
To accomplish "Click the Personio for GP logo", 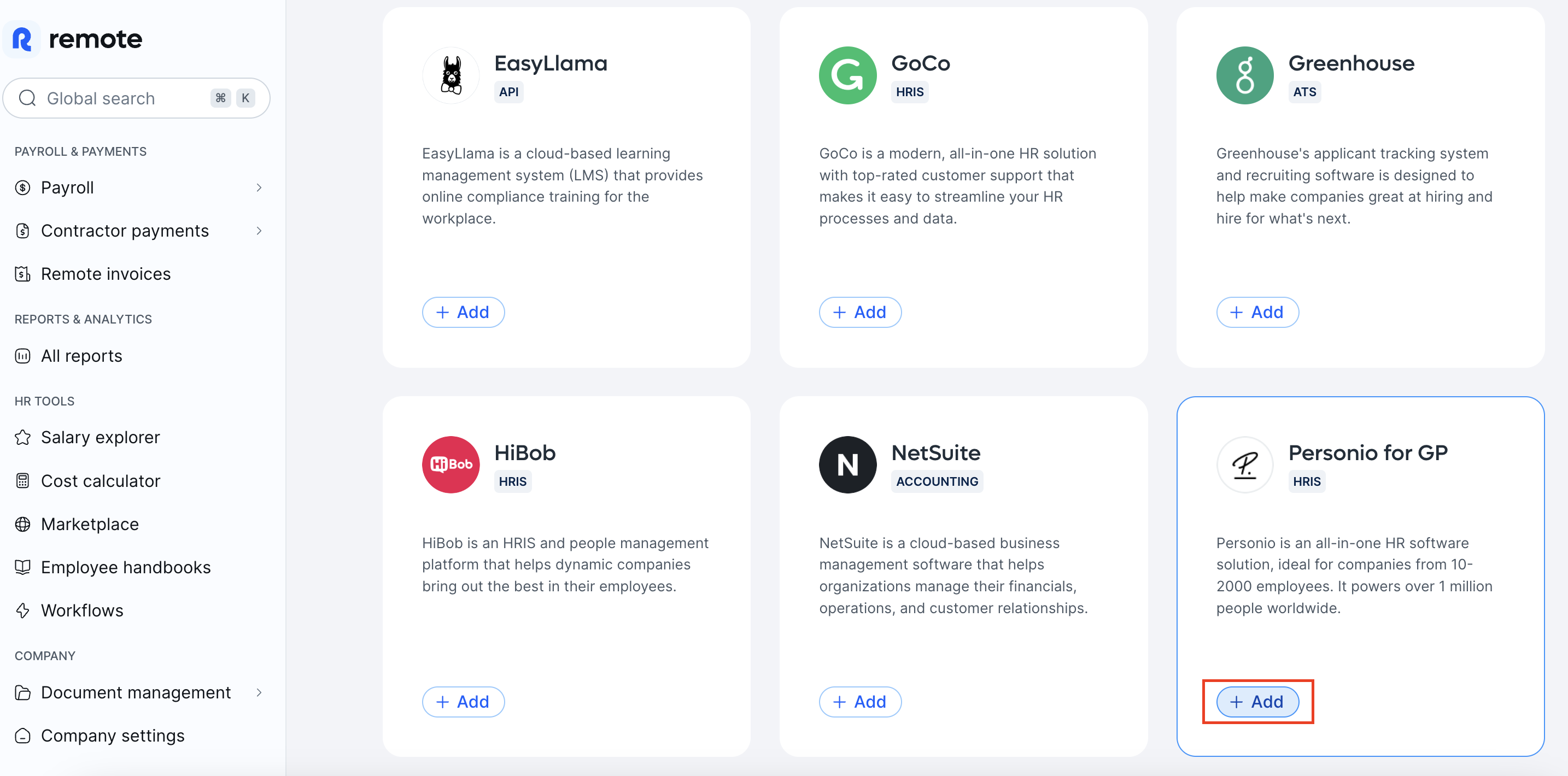I will 1244,465.
